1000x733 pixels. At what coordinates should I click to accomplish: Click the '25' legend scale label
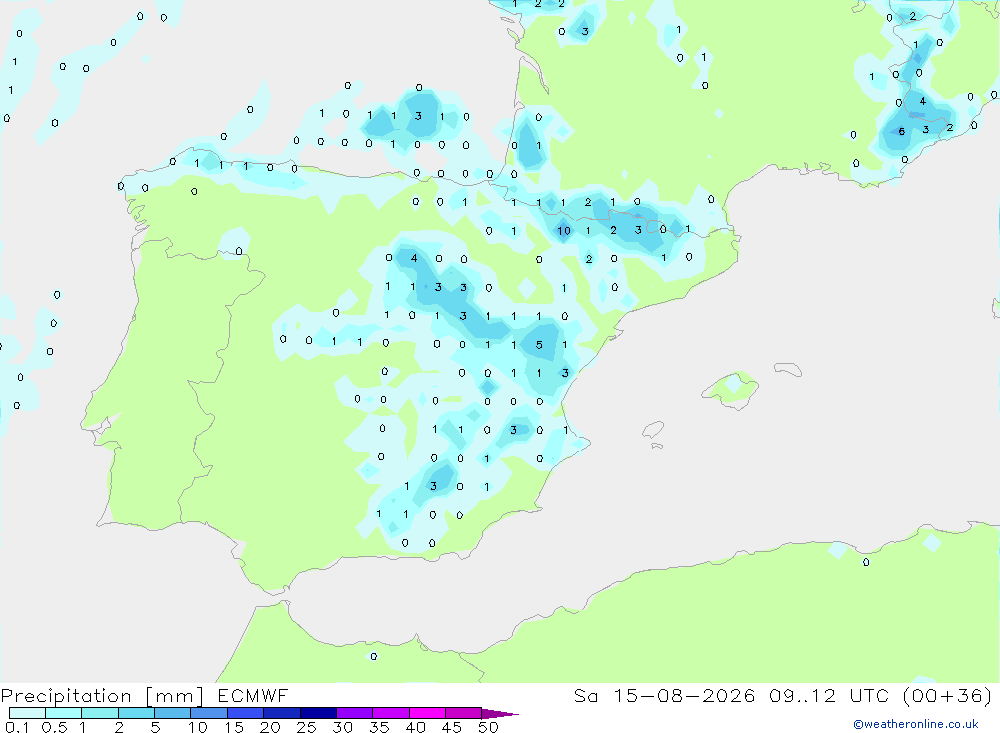coord(307,727)
